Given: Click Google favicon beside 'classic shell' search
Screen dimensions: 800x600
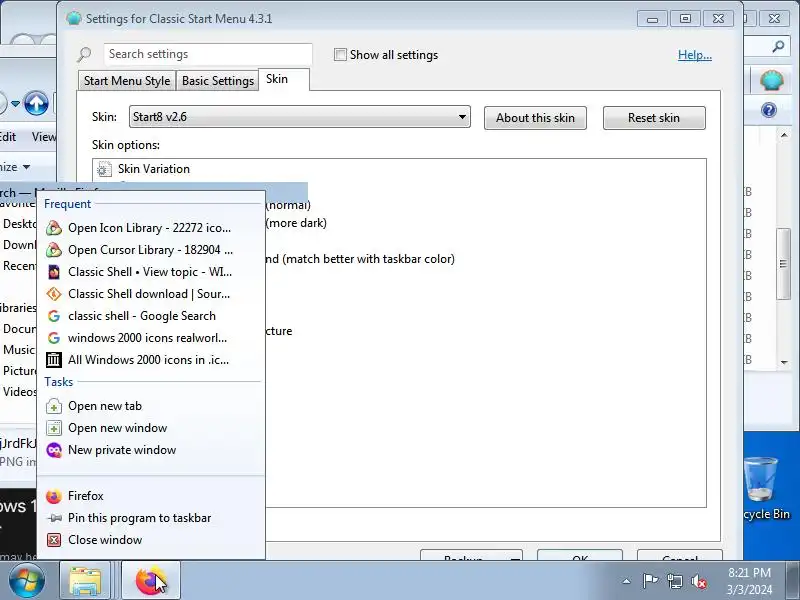Looking at the screenshot, I should pyautogui.click(x=54, y=316).
